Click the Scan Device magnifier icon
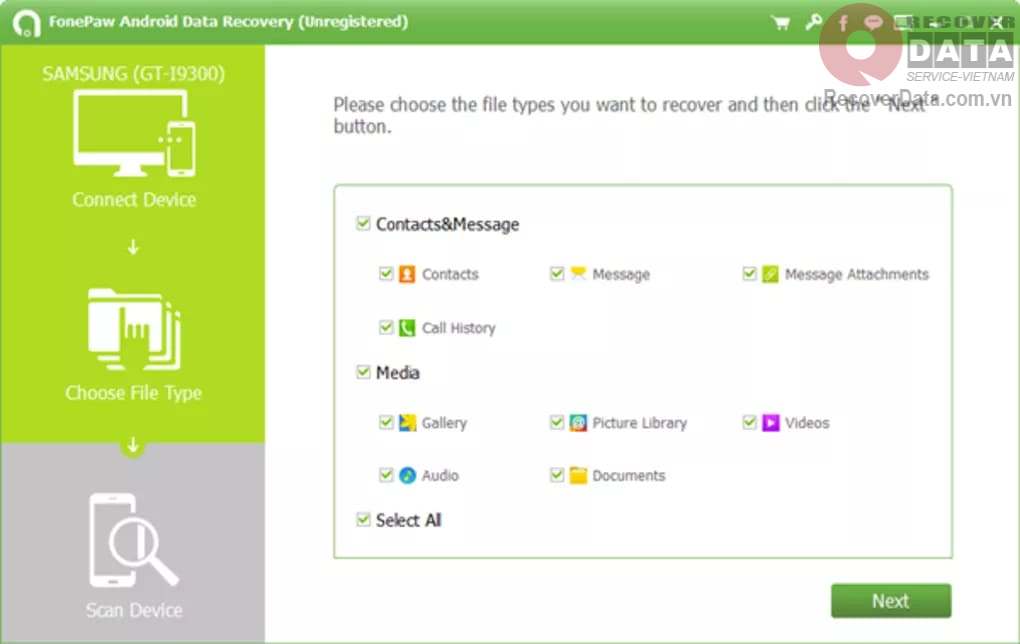The image size is (1020, 644). pos(133,540)
